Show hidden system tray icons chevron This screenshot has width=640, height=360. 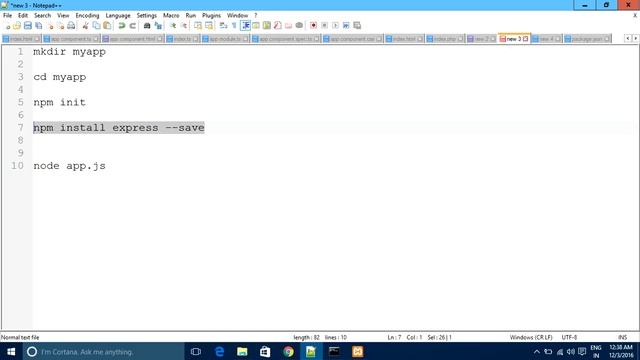(537, 351)
